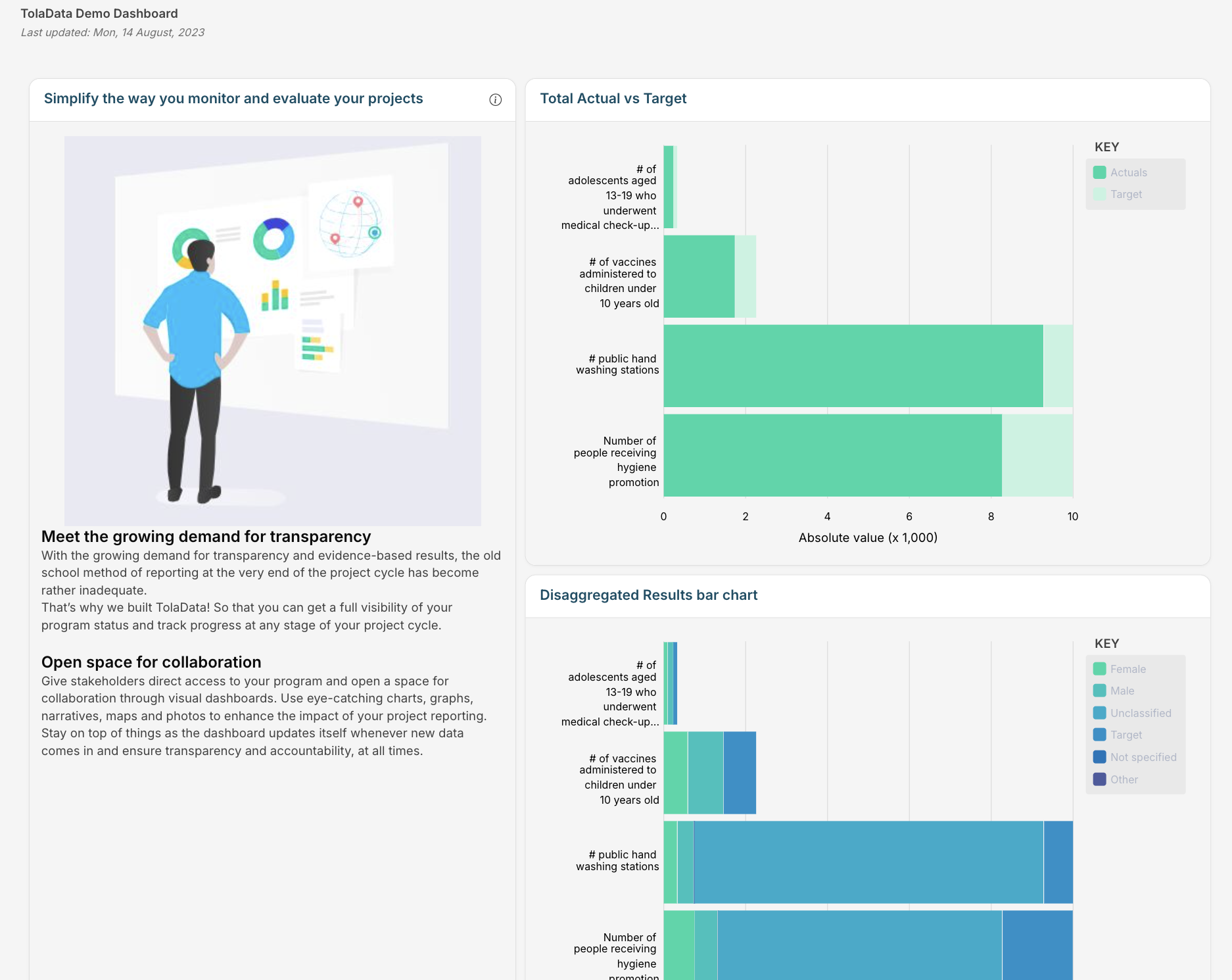This screenshot has width=1232, height=980.
Task: Toggle Unclassified series in Disaggregated key
Action: click(1133, 713)
